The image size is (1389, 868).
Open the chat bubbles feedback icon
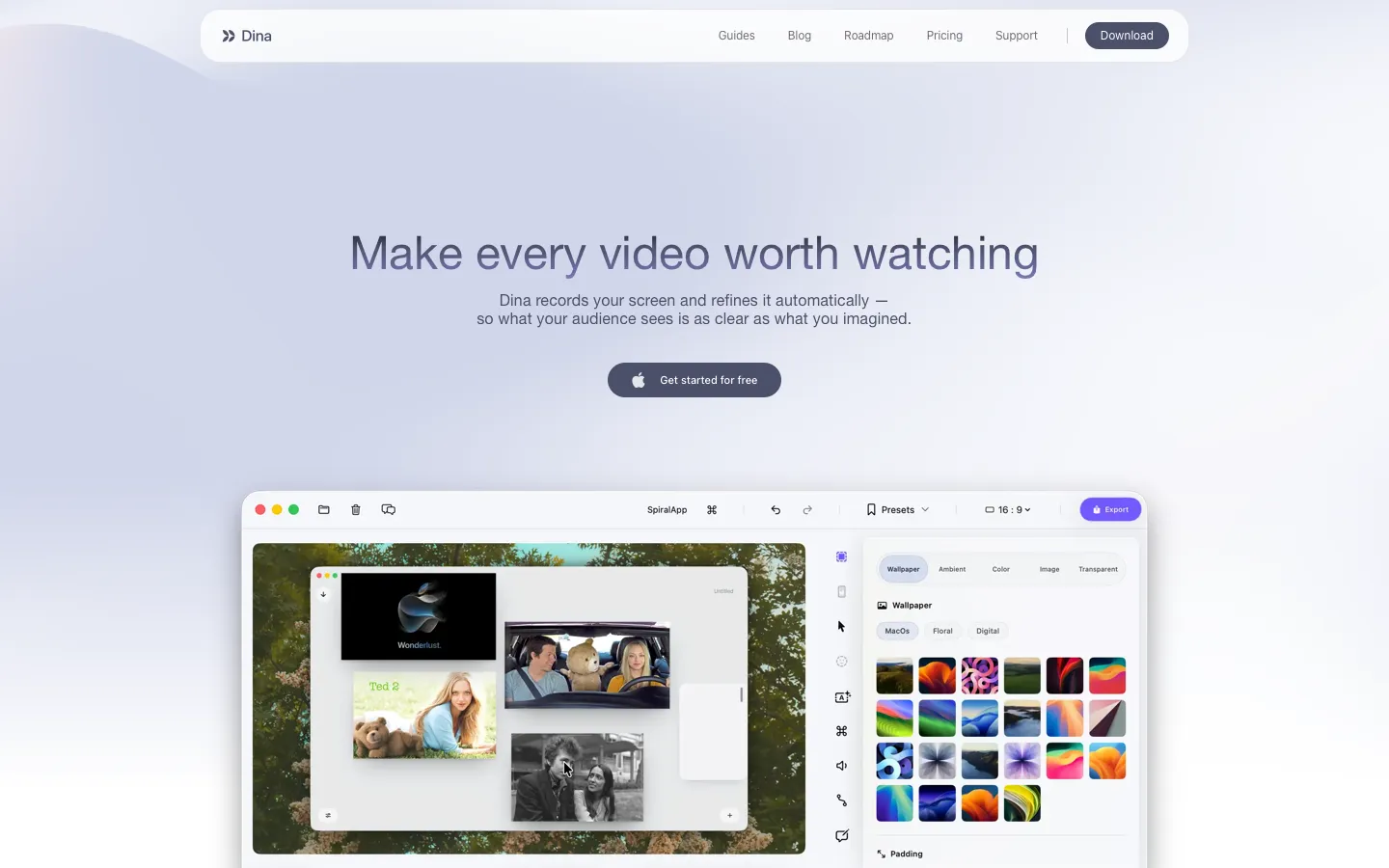(389, 509)
